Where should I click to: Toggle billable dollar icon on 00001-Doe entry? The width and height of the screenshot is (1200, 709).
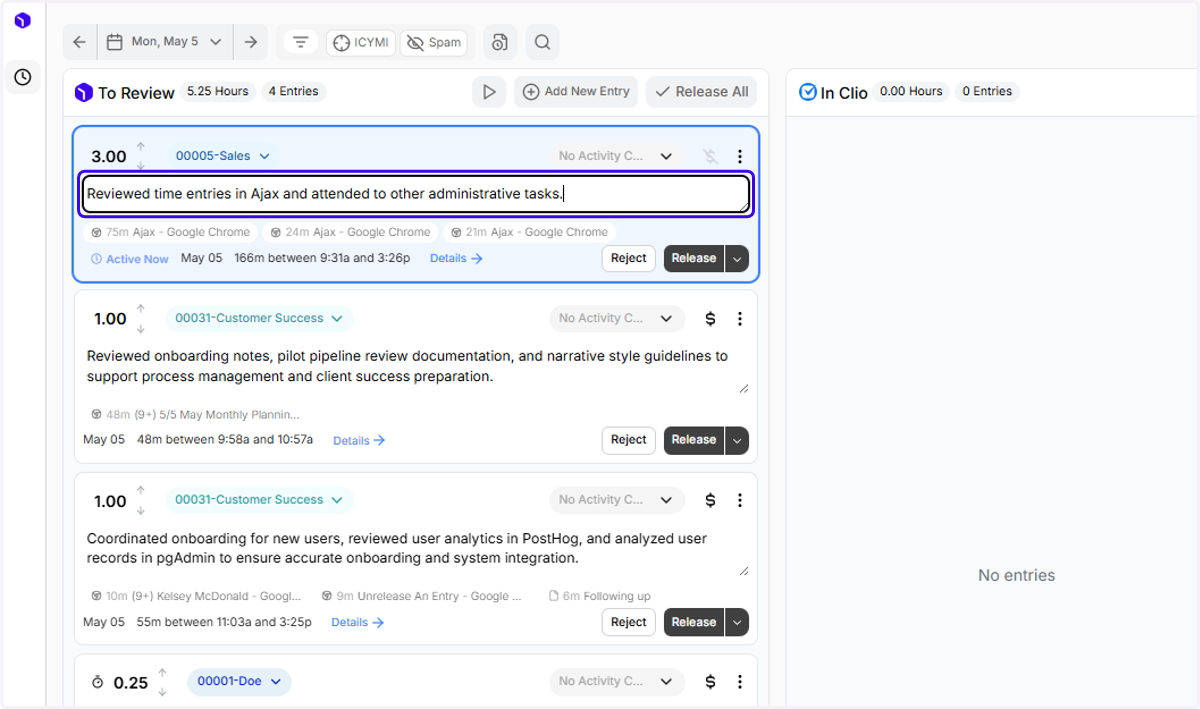click(x=710, y=682)
